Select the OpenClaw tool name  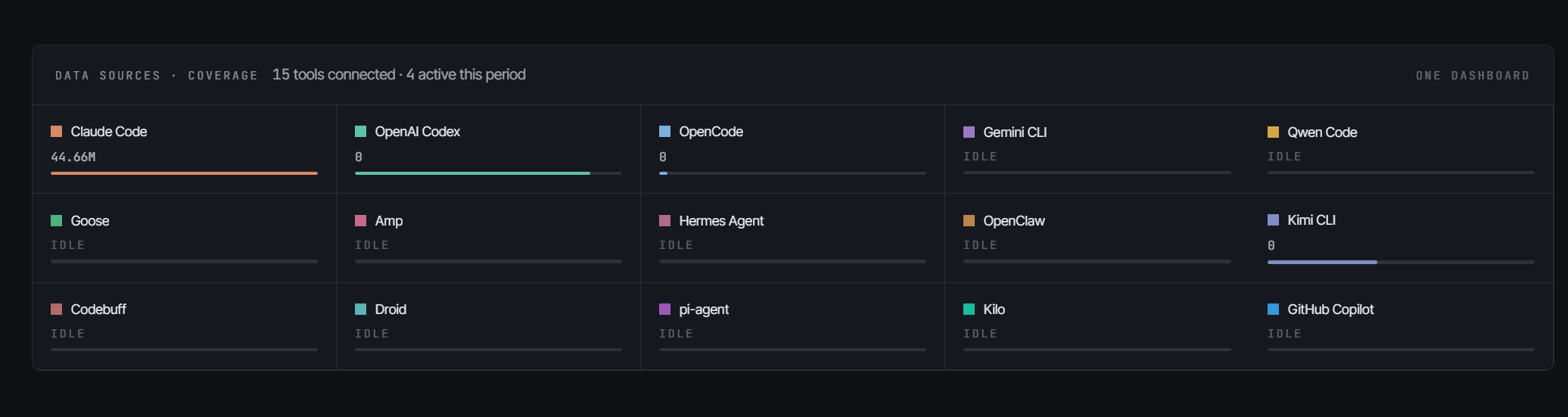point(1014,221)
